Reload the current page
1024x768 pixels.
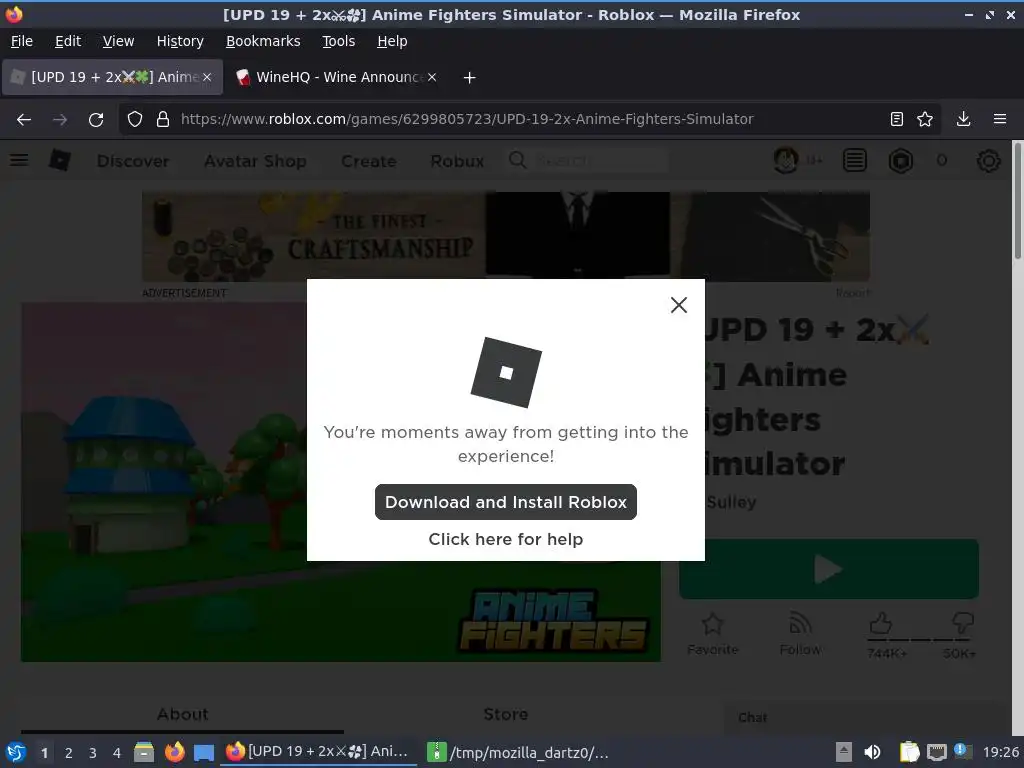pyautogui.click(x=96, y=120)
